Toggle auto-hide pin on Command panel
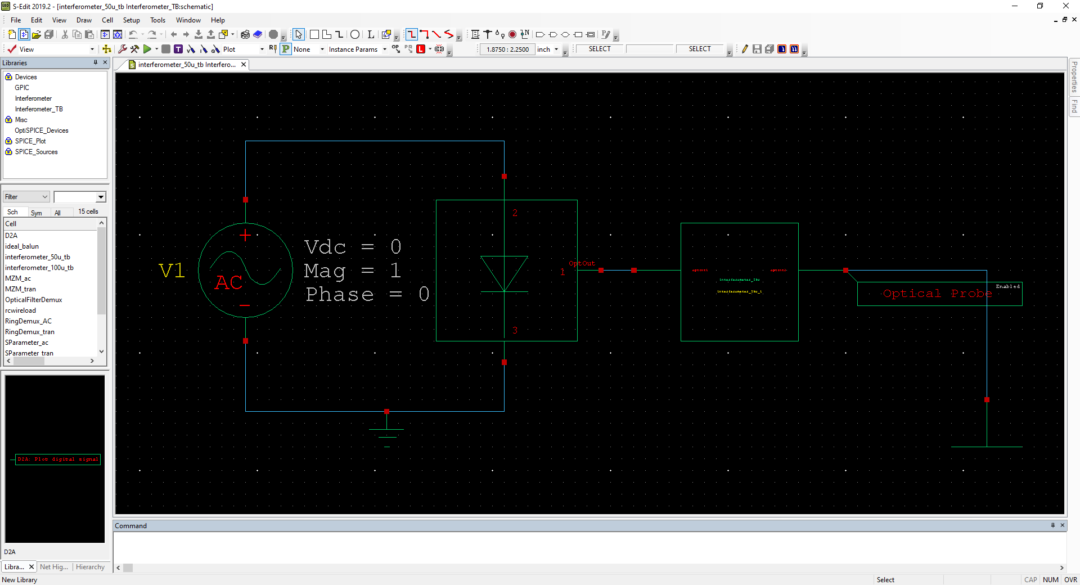Image resolution: width=1080 pixels, height=585 pixels. coord(1051,526)
